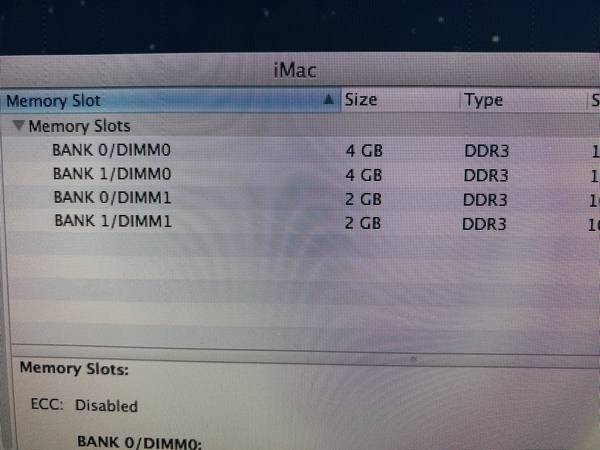
Task: Collapse the Memory Slots disclosure triangle
Action: pos(19,127)
